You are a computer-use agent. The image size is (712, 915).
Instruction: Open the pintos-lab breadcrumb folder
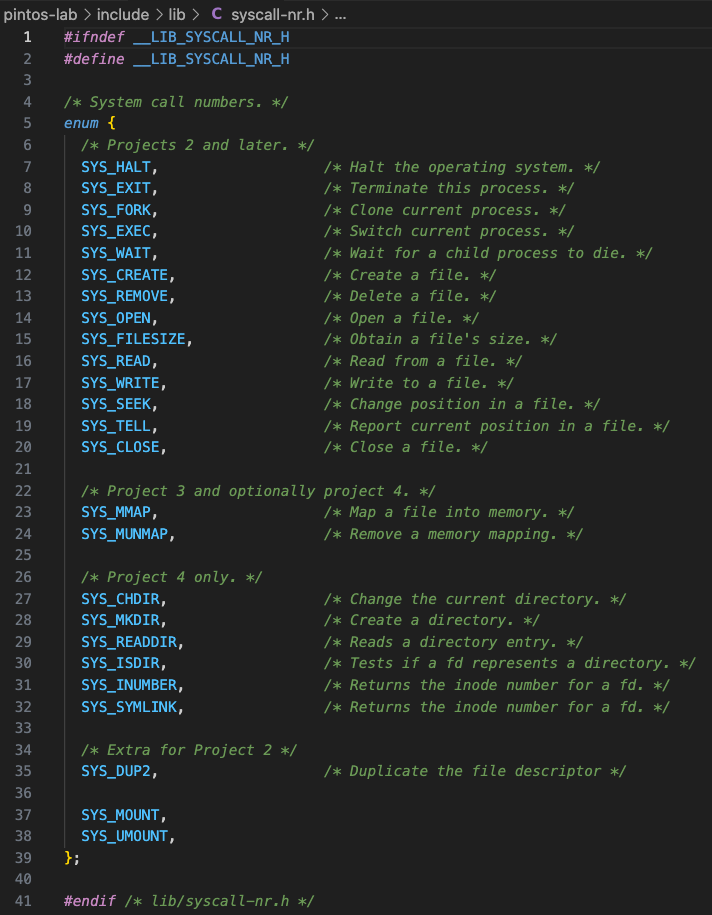[x=40, y=14]
